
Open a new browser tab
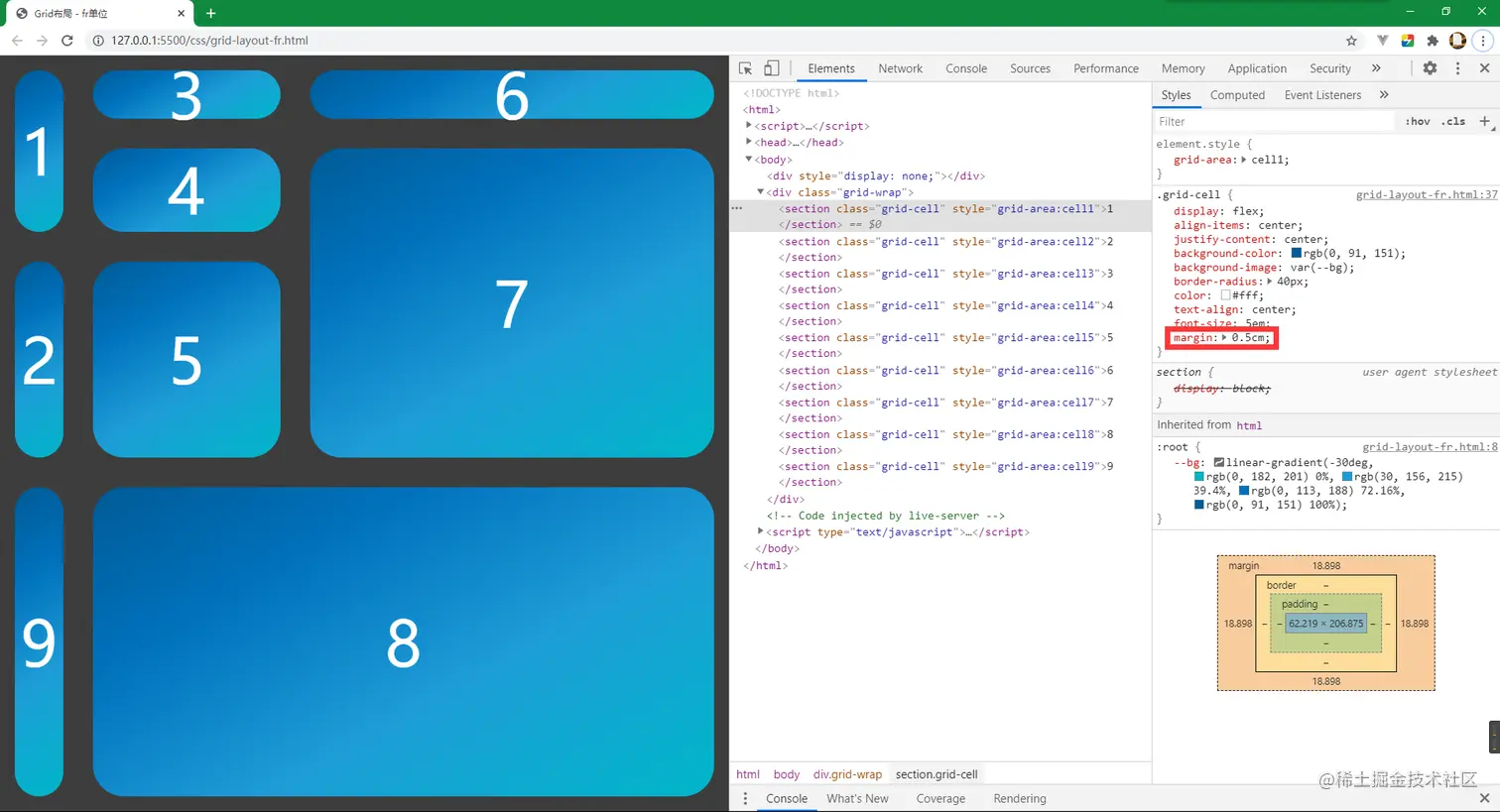click(210, 13)
